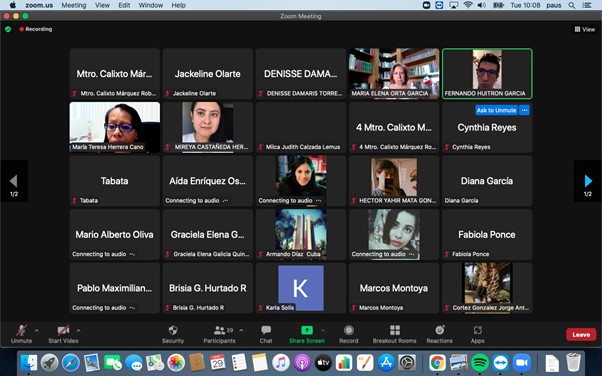Image resolution: width=602 pixels, height=376 pixels.
Task: Open Calendar in the Dock
Action: point(218,363)
